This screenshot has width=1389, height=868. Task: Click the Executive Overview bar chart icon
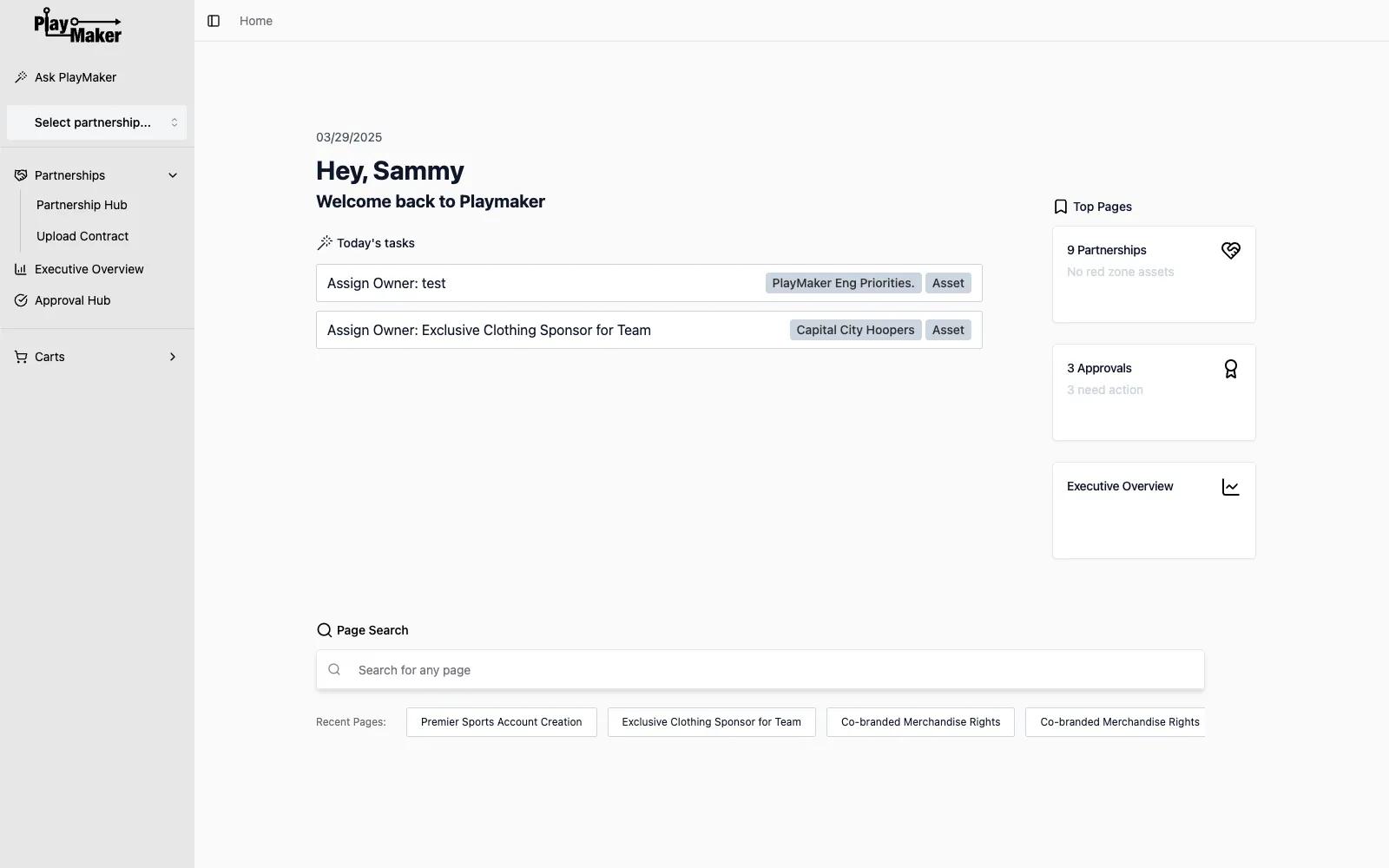[21, 269]
